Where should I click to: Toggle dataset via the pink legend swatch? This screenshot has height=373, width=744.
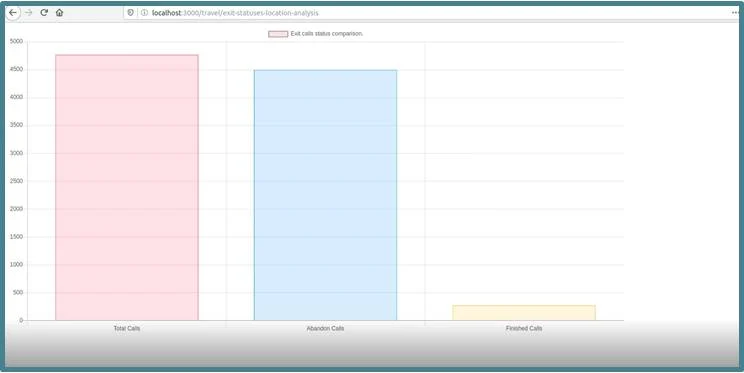278,34
